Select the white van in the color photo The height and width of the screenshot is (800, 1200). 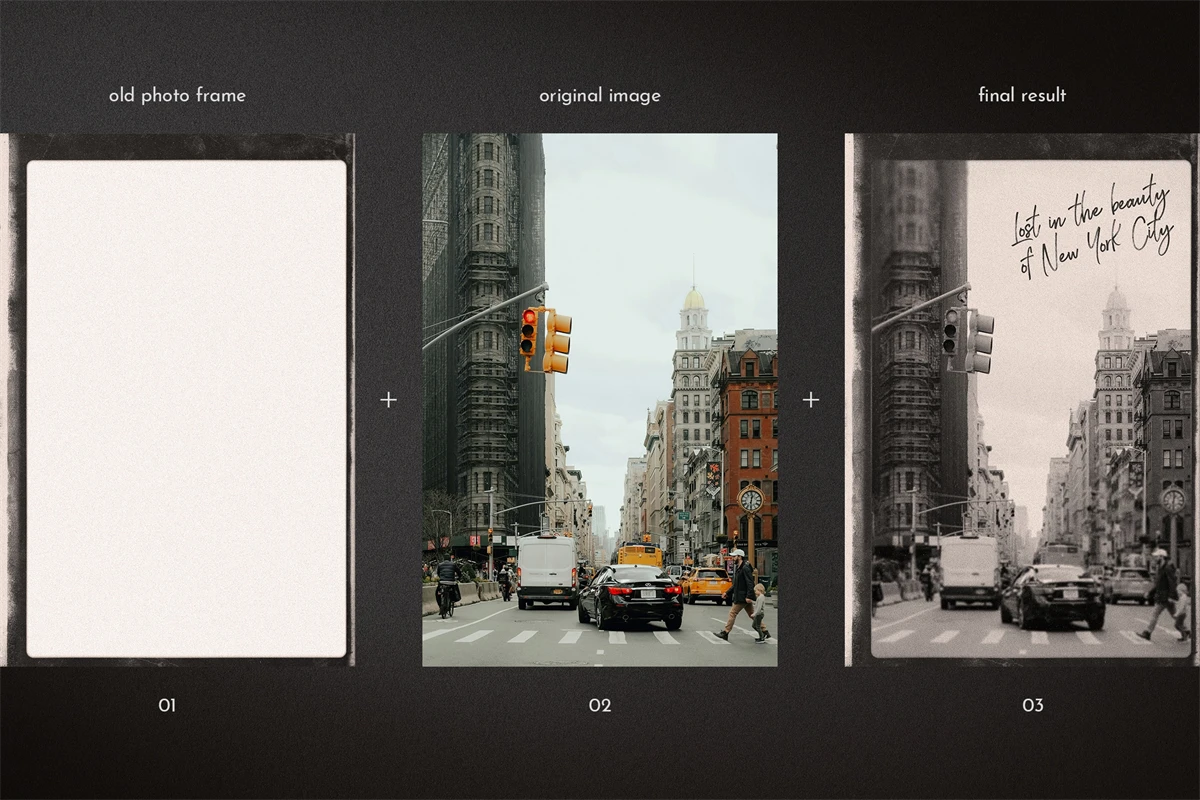(x=546, y=570)
